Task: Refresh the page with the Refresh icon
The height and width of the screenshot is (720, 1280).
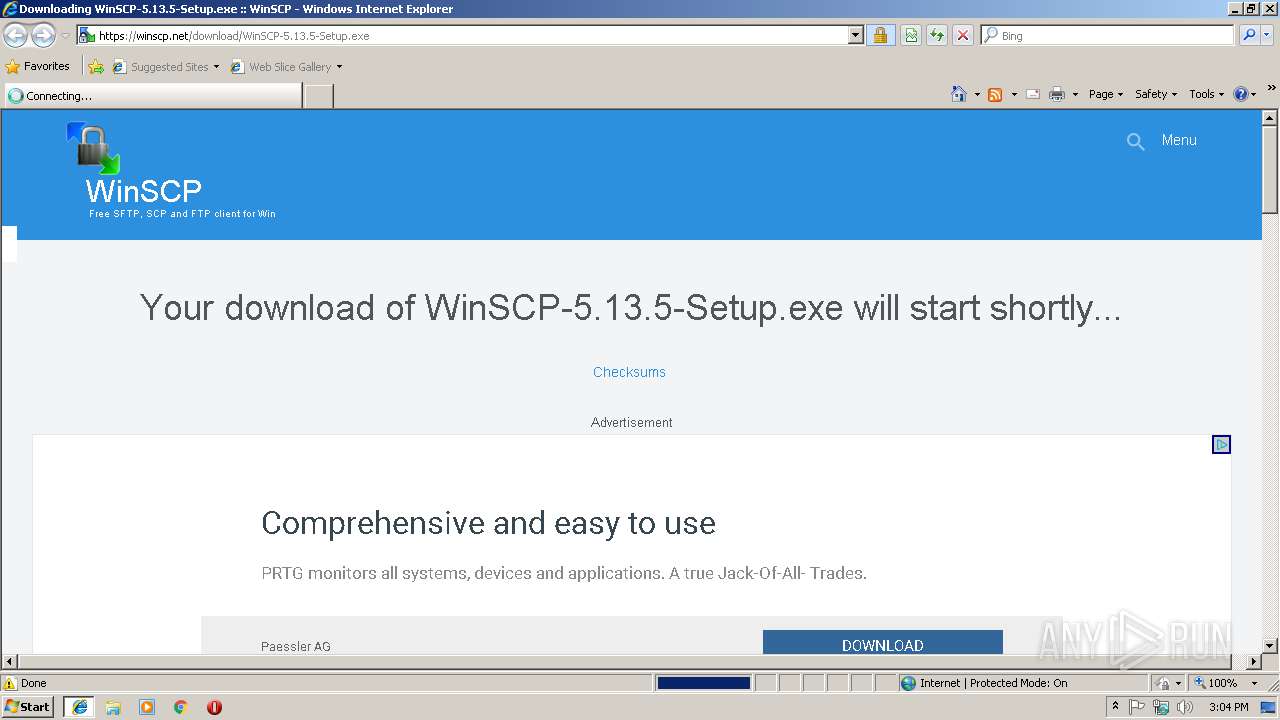Action: tap(937, 36)
